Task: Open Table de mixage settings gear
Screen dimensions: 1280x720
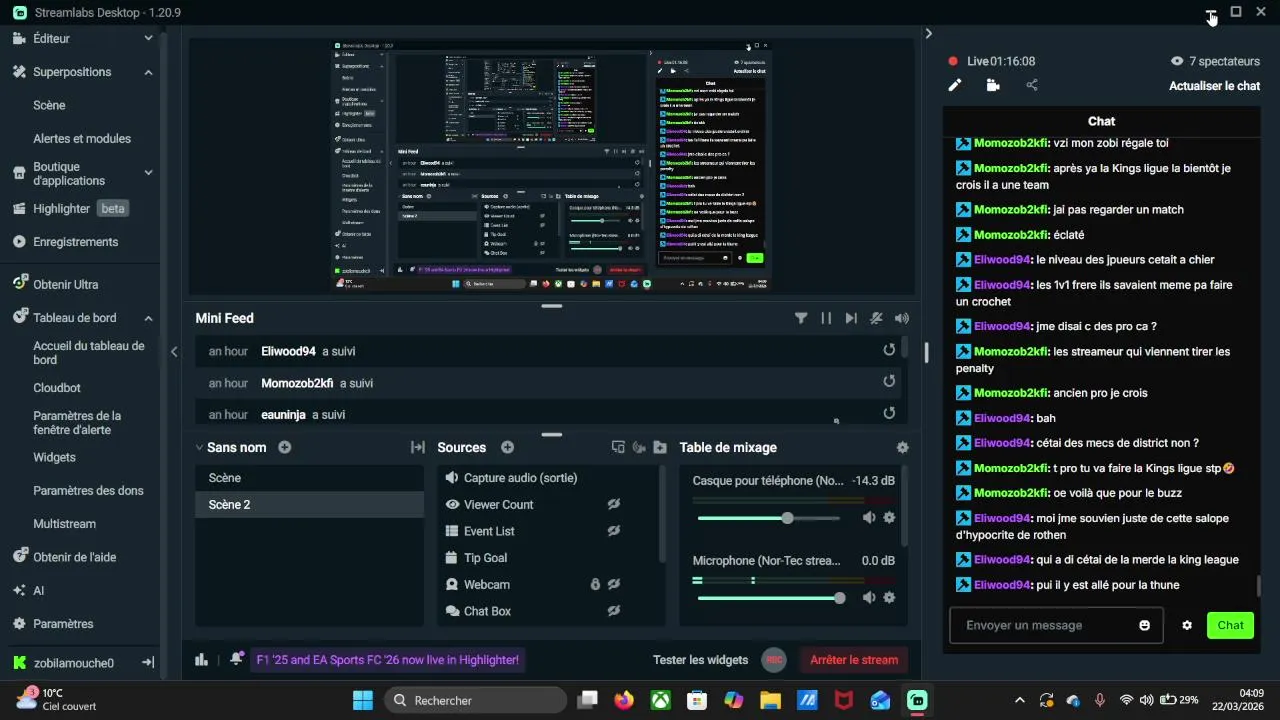Action: (x=903, y=448)
